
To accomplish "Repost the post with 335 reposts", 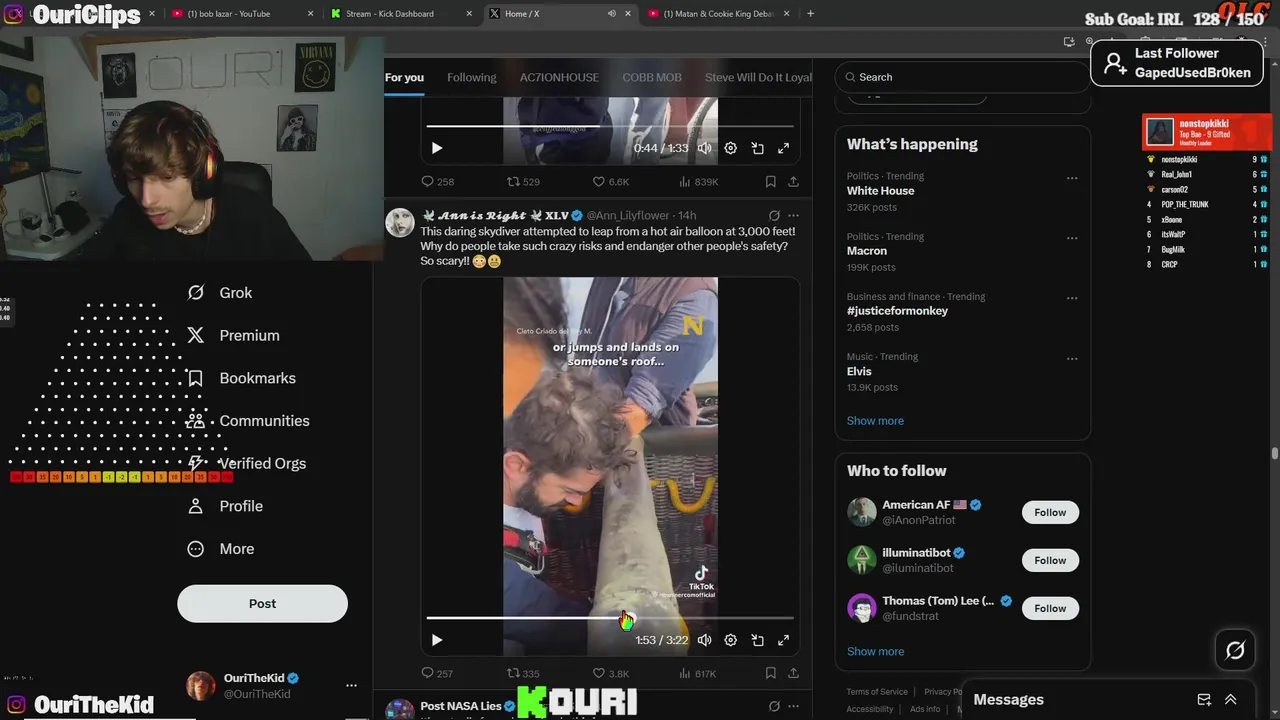I will click(523, 674).
